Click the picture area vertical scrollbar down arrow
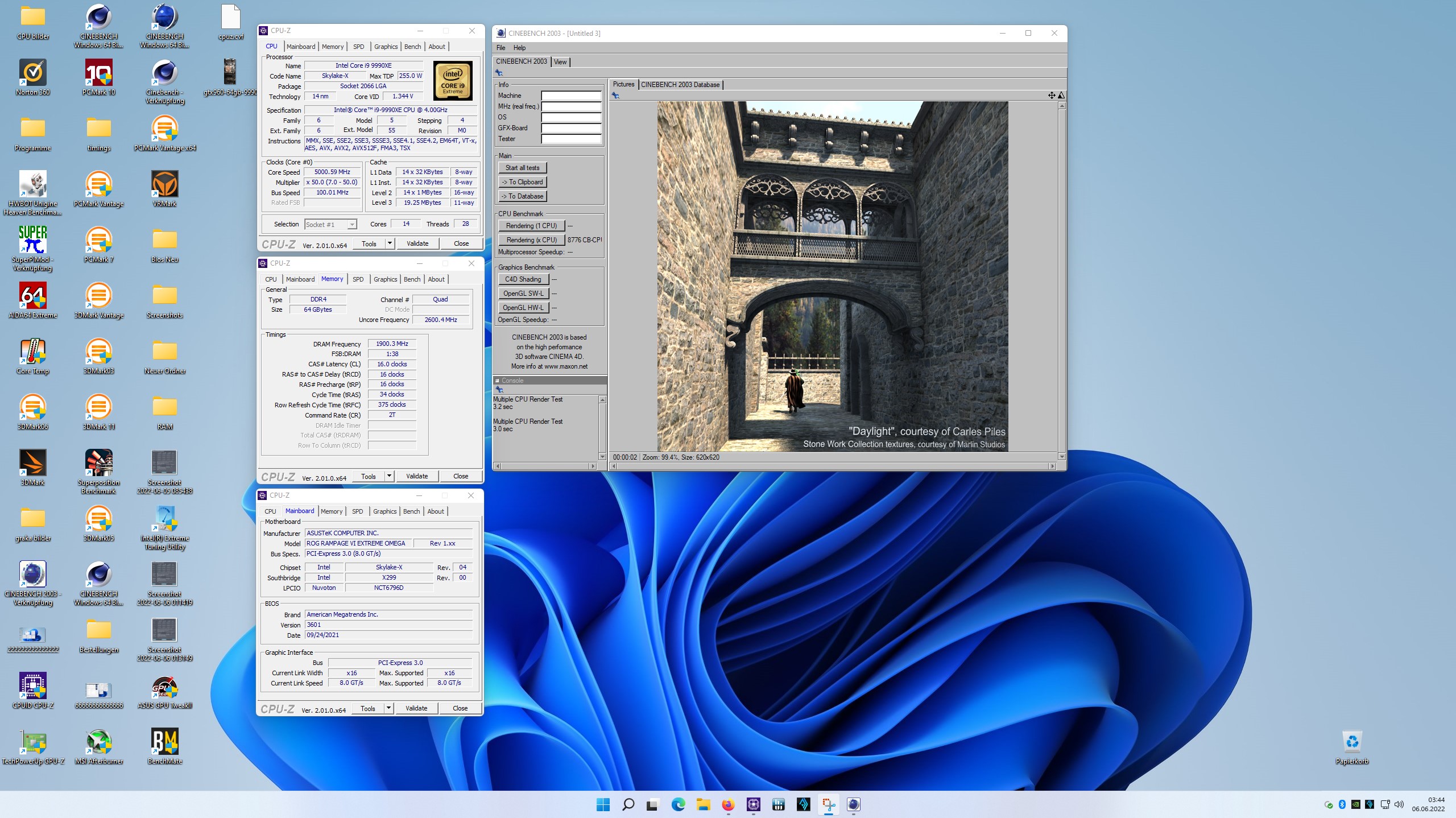 (x=1061, y=456)
